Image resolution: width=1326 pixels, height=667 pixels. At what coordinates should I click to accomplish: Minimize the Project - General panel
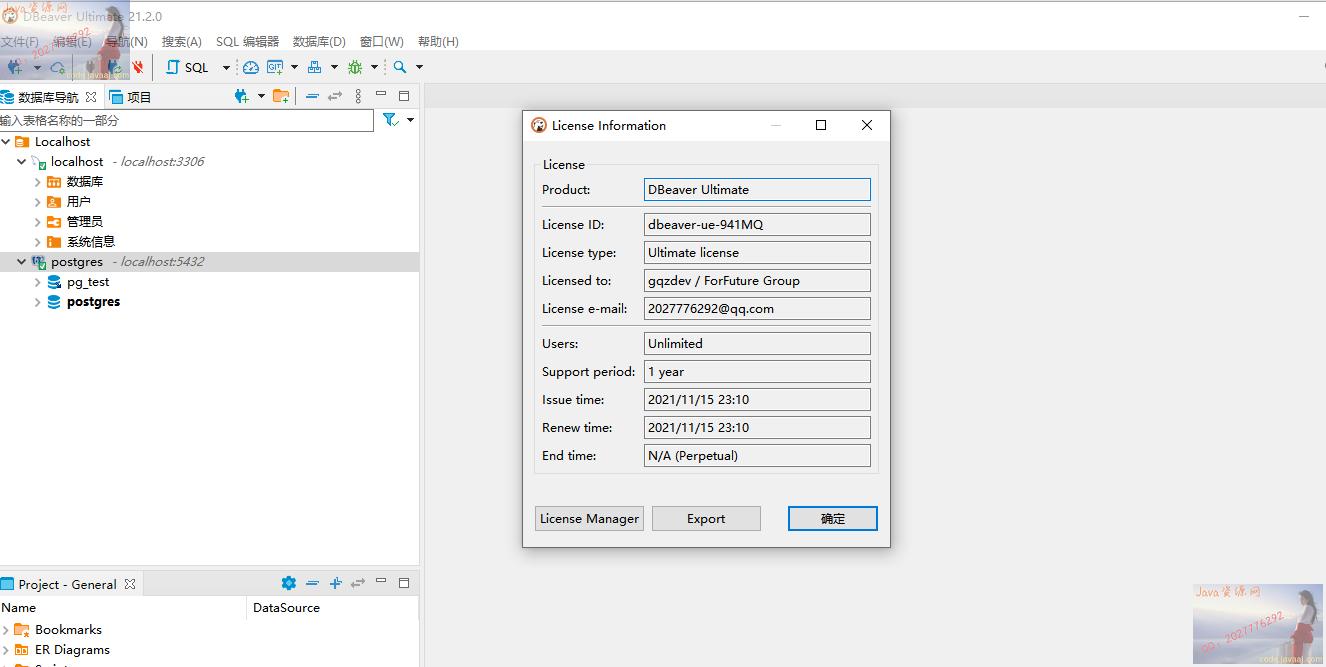click(x=381, y=582)
